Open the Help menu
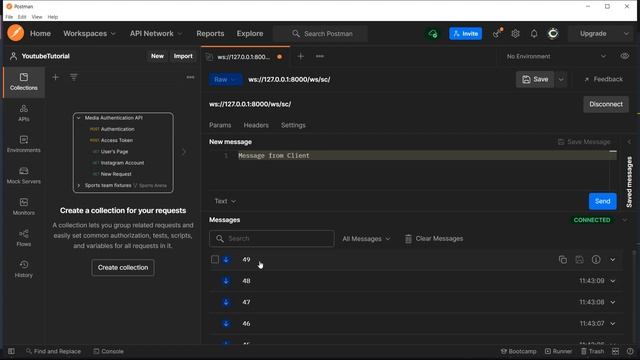The image size is (640, 360). pyautogui.click(x=53, y=17)
